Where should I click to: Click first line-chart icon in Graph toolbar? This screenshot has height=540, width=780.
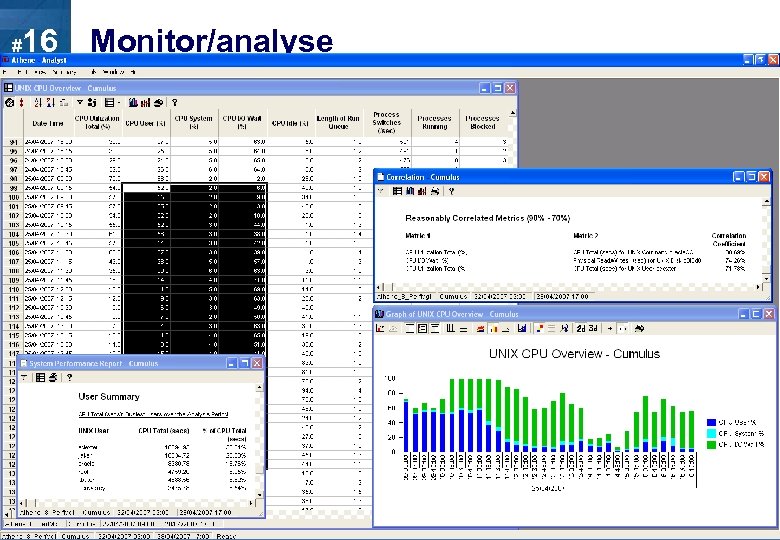(x=380, y=328)
